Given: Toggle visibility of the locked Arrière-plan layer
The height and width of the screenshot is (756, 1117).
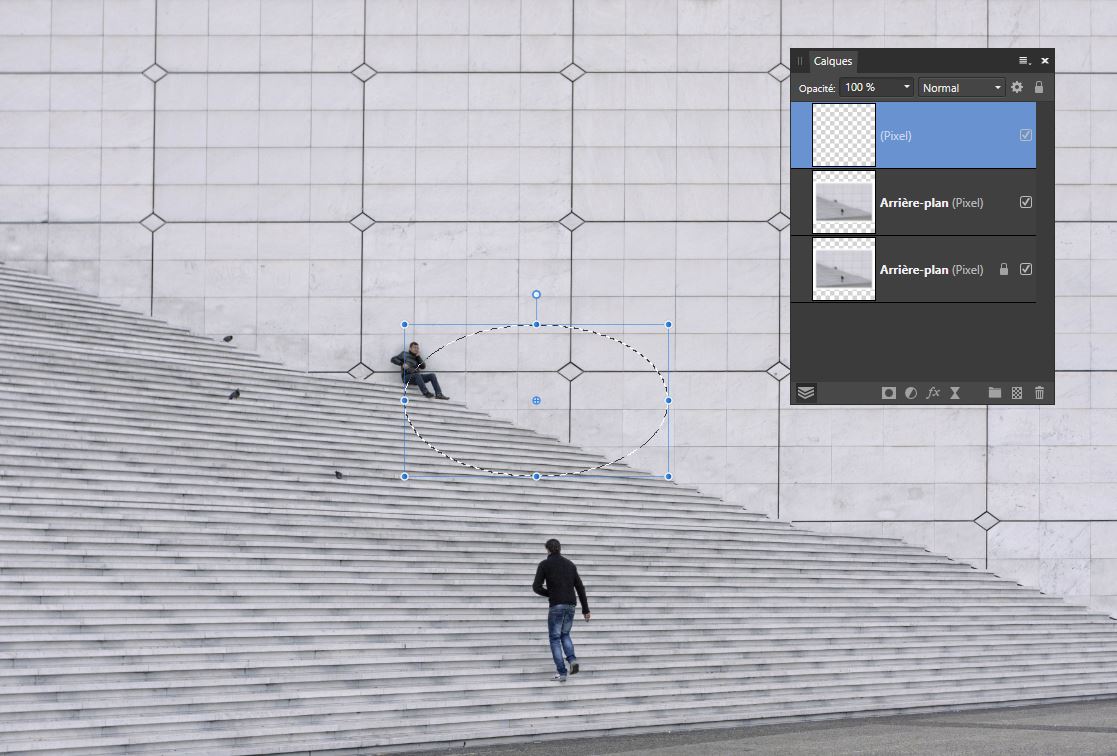Looking at the screenshot, I should (x=1026, y=269).
